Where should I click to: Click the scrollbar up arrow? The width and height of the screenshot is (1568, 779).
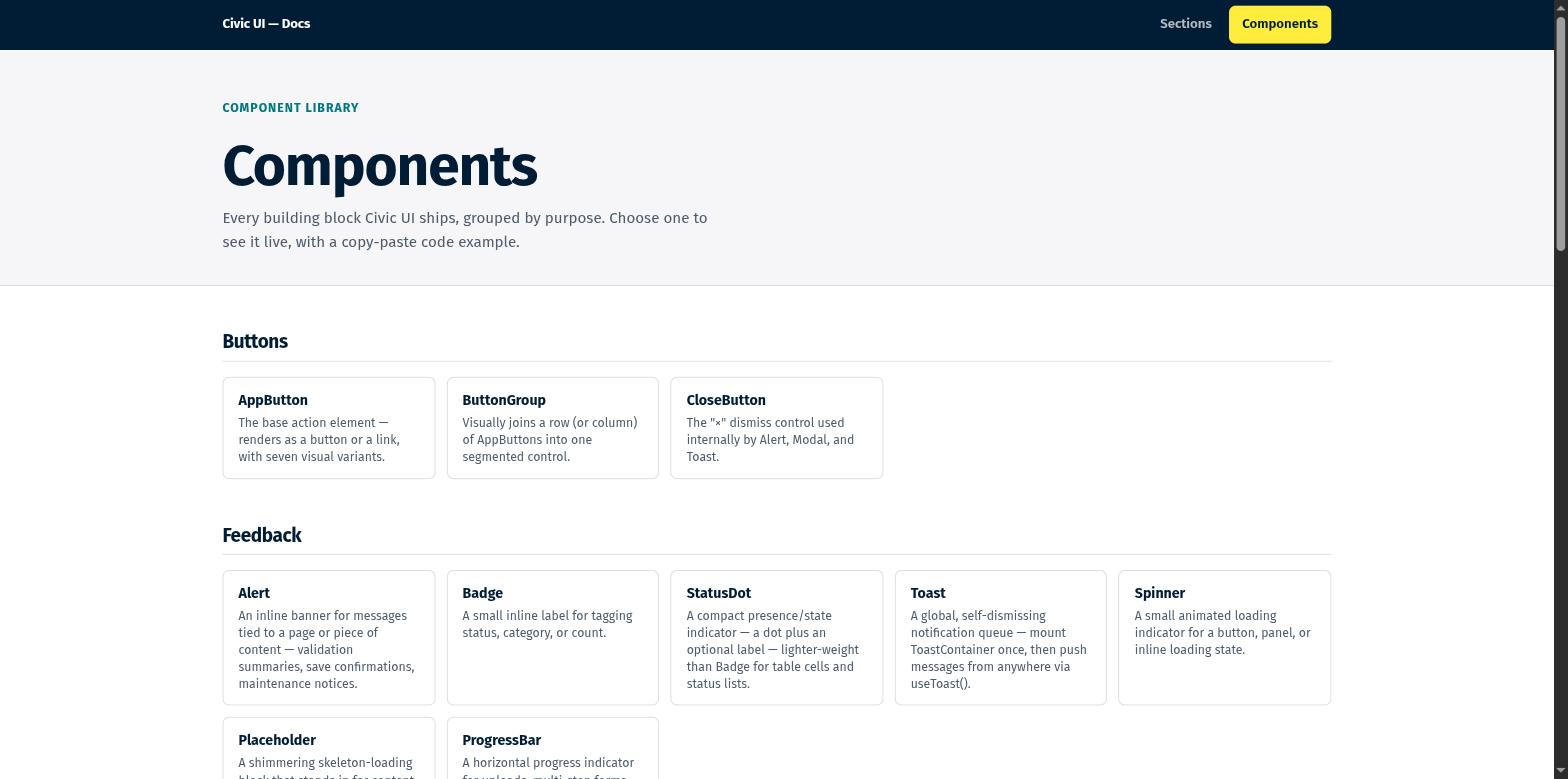[1560, 7]
